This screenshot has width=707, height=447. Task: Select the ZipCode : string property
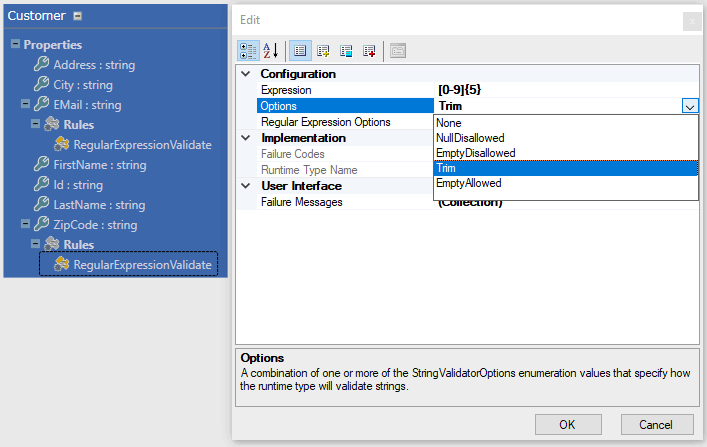(95, 225)
